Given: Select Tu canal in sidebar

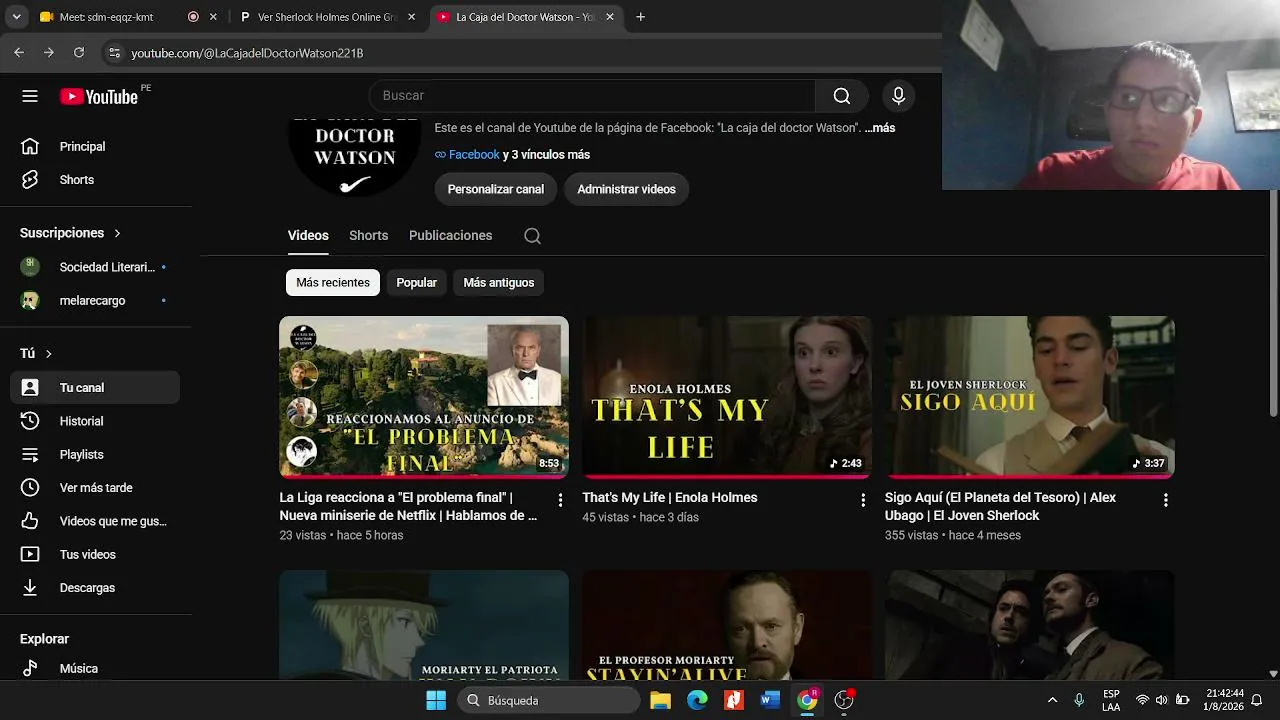Looking at the screenshot, I should [95, 388].
